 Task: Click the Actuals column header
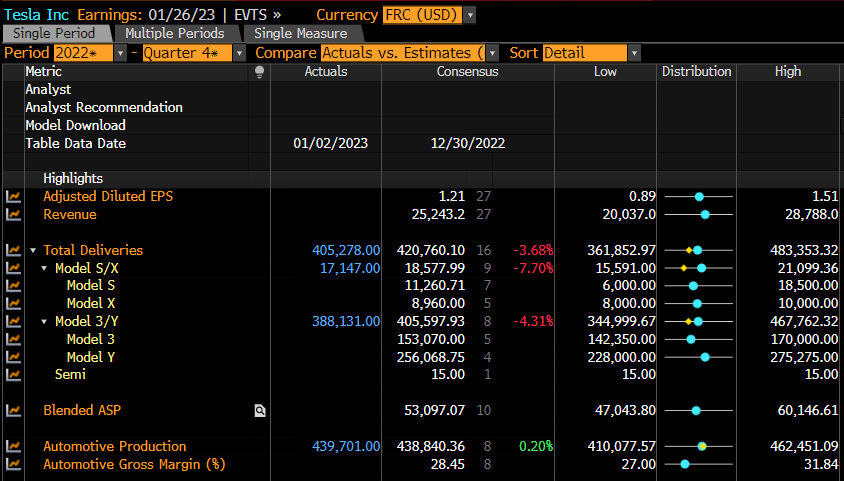pos(326,72)
